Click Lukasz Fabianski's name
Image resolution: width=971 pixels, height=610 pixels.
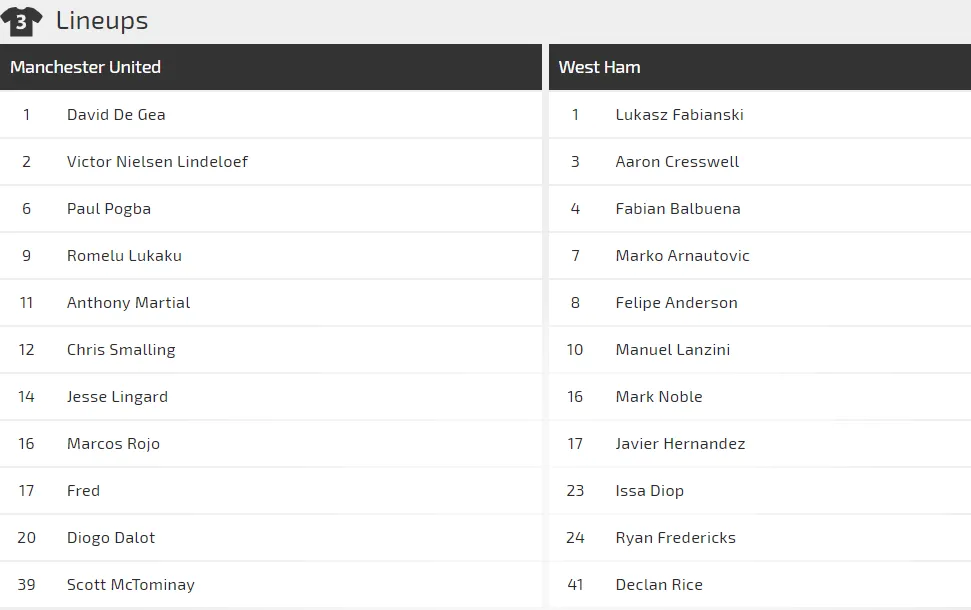[x=679, y=114]
